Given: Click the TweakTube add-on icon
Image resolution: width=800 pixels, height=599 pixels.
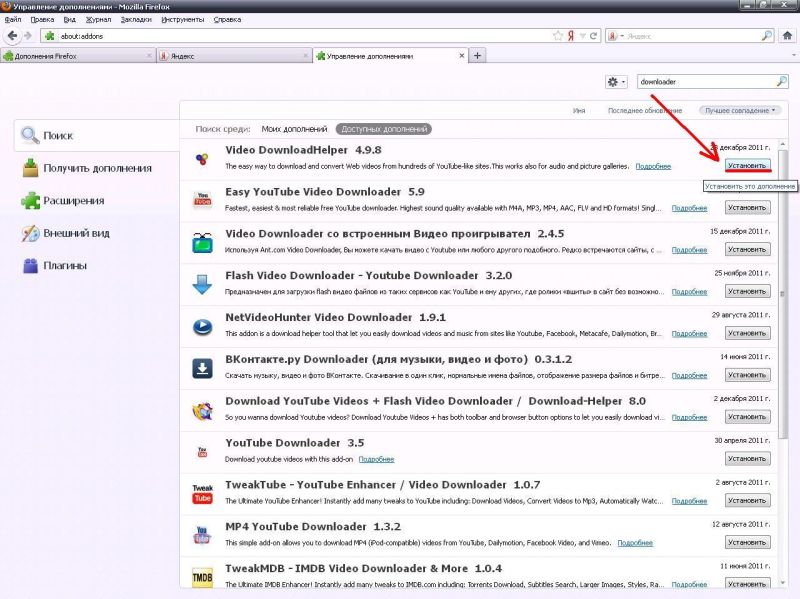Looking at the screenshot, I should click(x=202, y=493).
